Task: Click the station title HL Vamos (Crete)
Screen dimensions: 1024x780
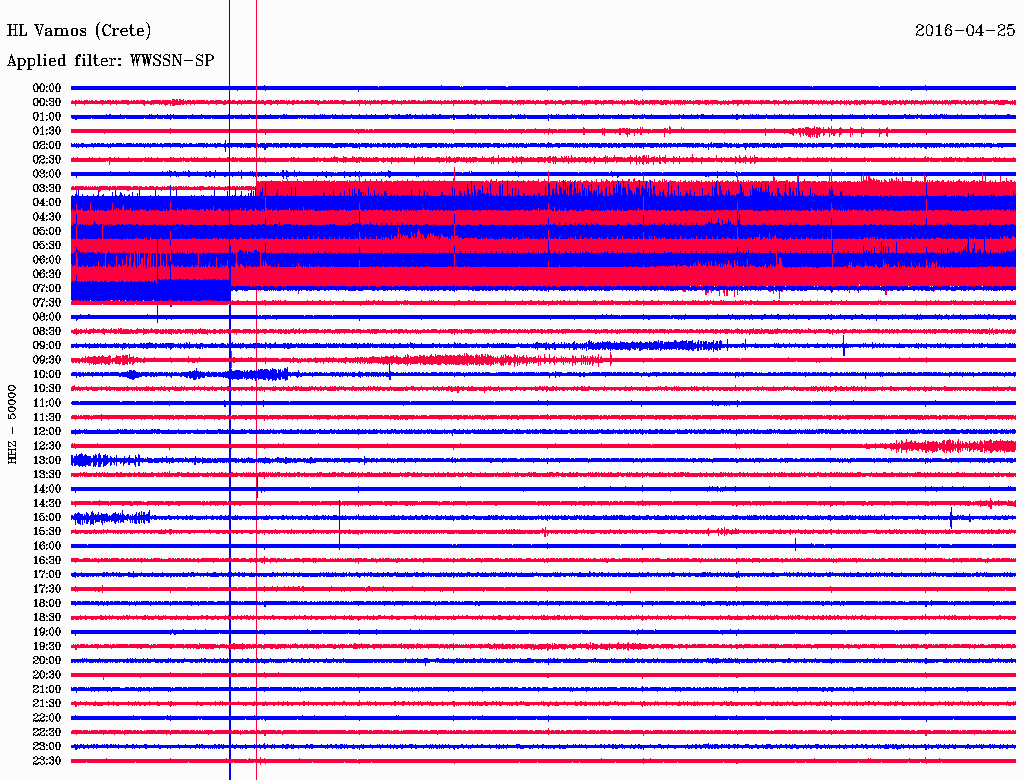Action: 79,31
